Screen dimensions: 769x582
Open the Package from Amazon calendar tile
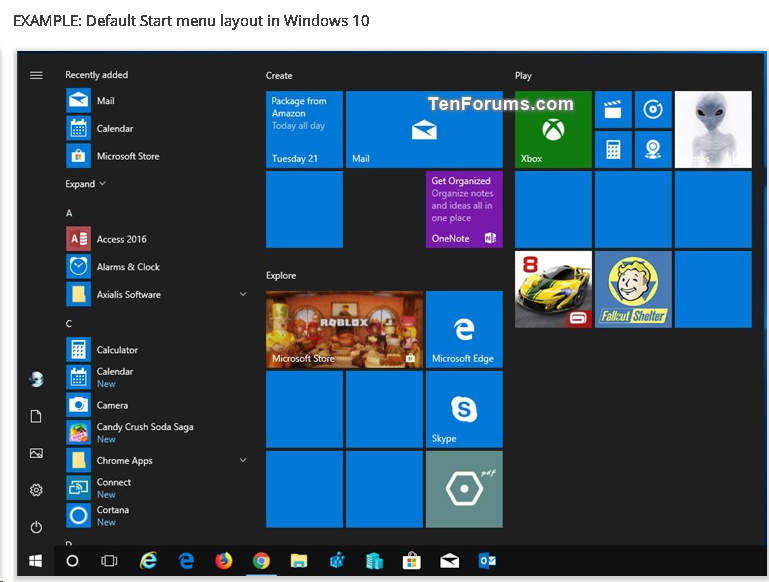304,129
